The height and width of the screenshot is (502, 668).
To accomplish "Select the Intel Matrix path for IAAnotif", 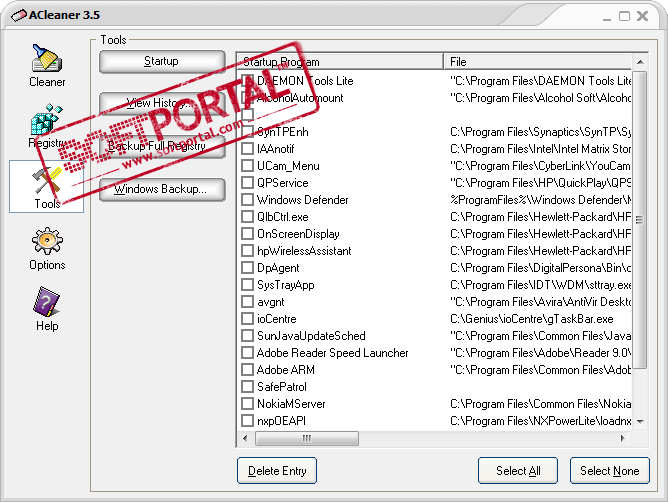I will coord(541,149).
